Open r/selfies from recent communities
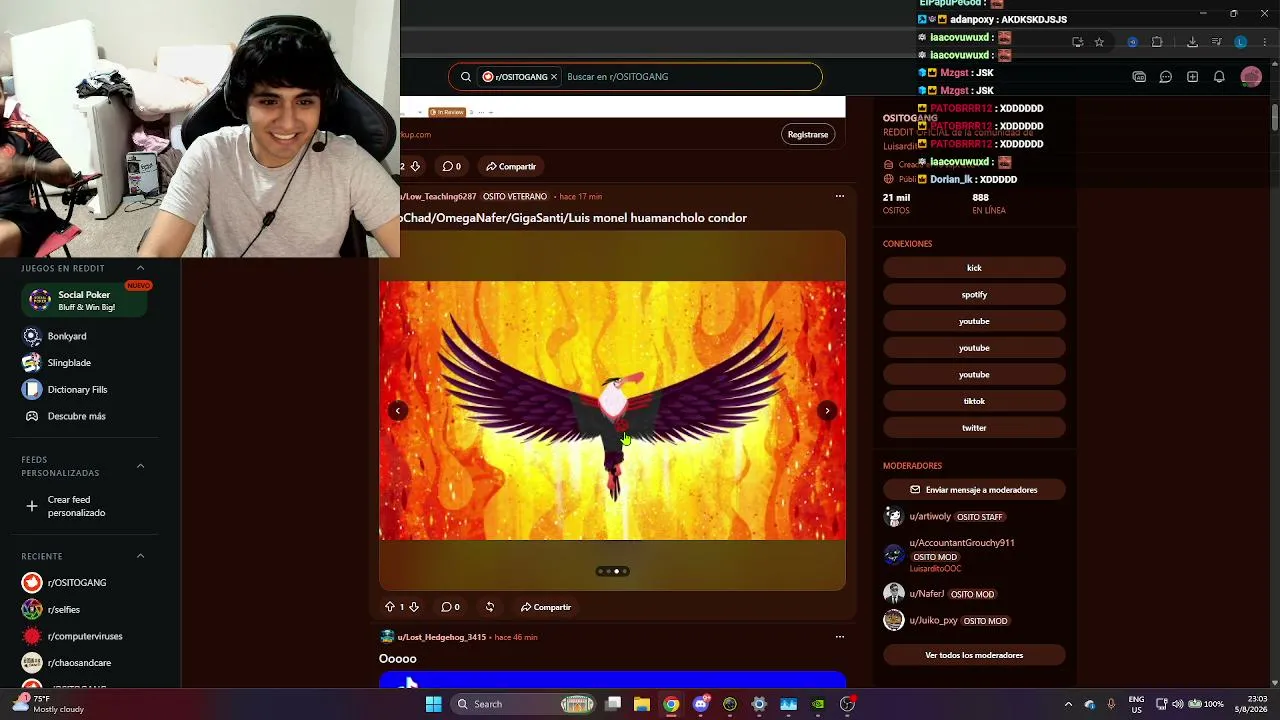The height and width of the screenshot is (720, 1280). pos(64,610)
